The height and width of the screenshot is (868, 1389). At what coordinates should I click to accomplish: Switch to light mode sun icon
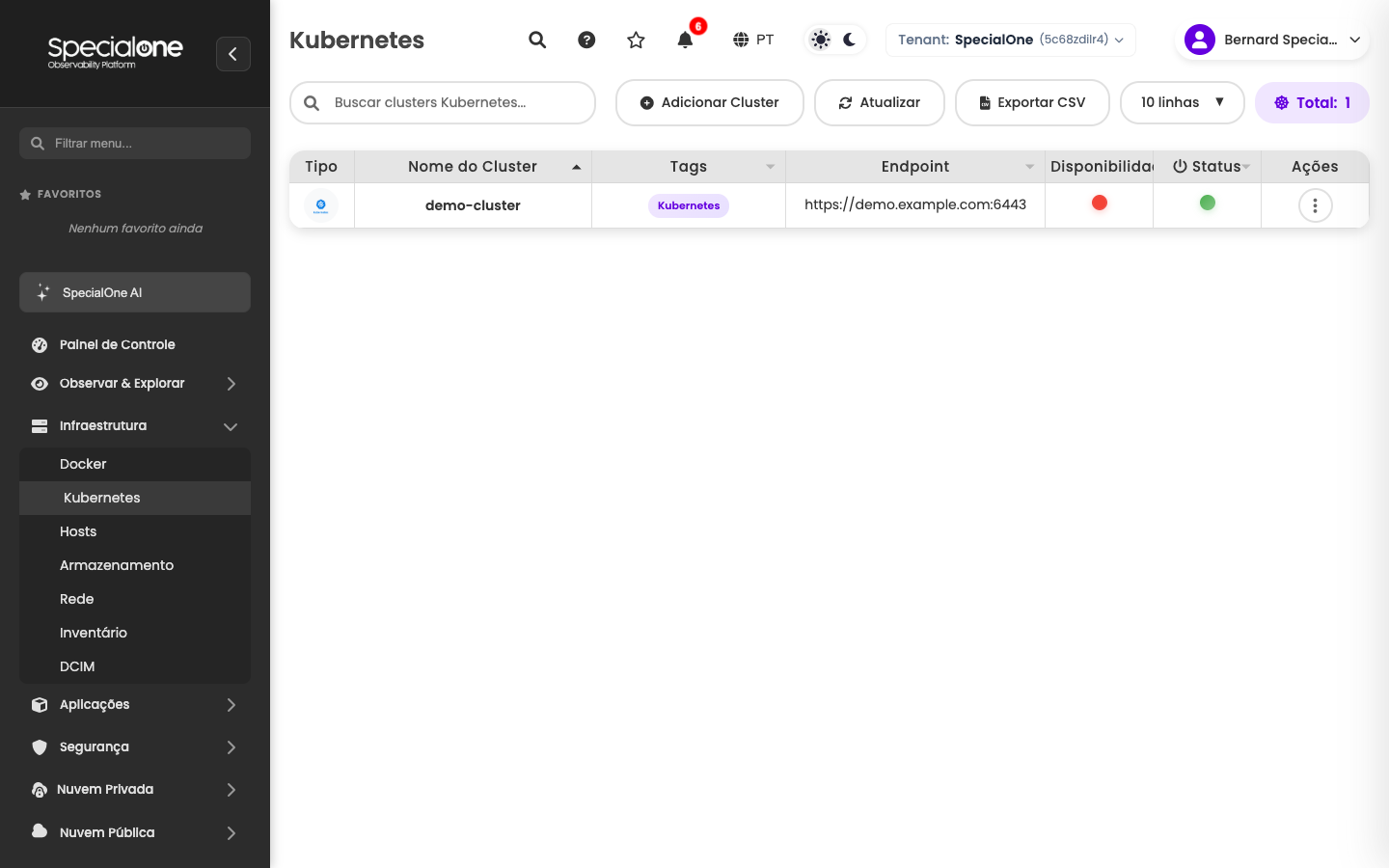(820, 40)
